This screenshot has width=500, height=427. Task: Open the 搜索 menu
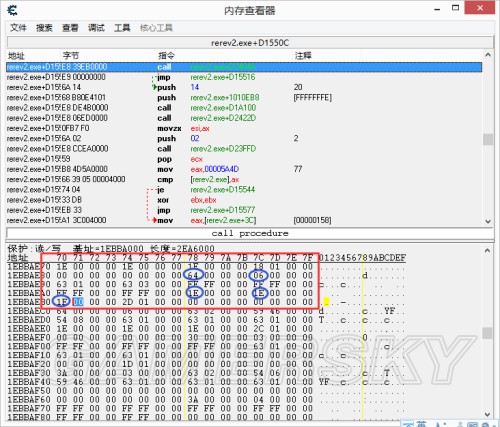pos(44,28)
